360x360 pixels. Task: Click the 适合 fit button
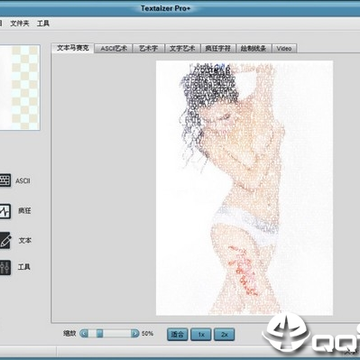point(177,334)
